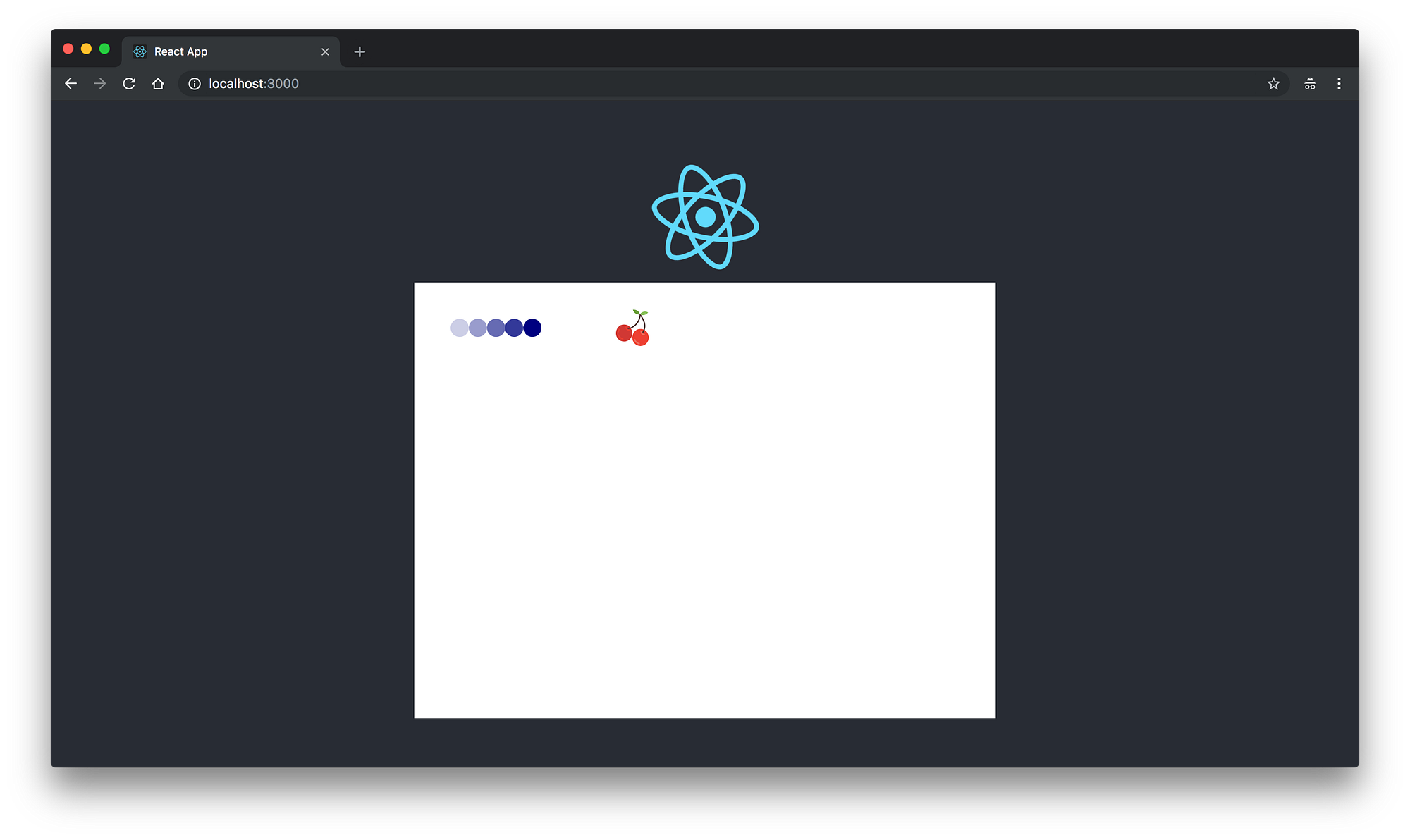Open a new browser tab
The image size is (1410, 840).
click(360, 51)
